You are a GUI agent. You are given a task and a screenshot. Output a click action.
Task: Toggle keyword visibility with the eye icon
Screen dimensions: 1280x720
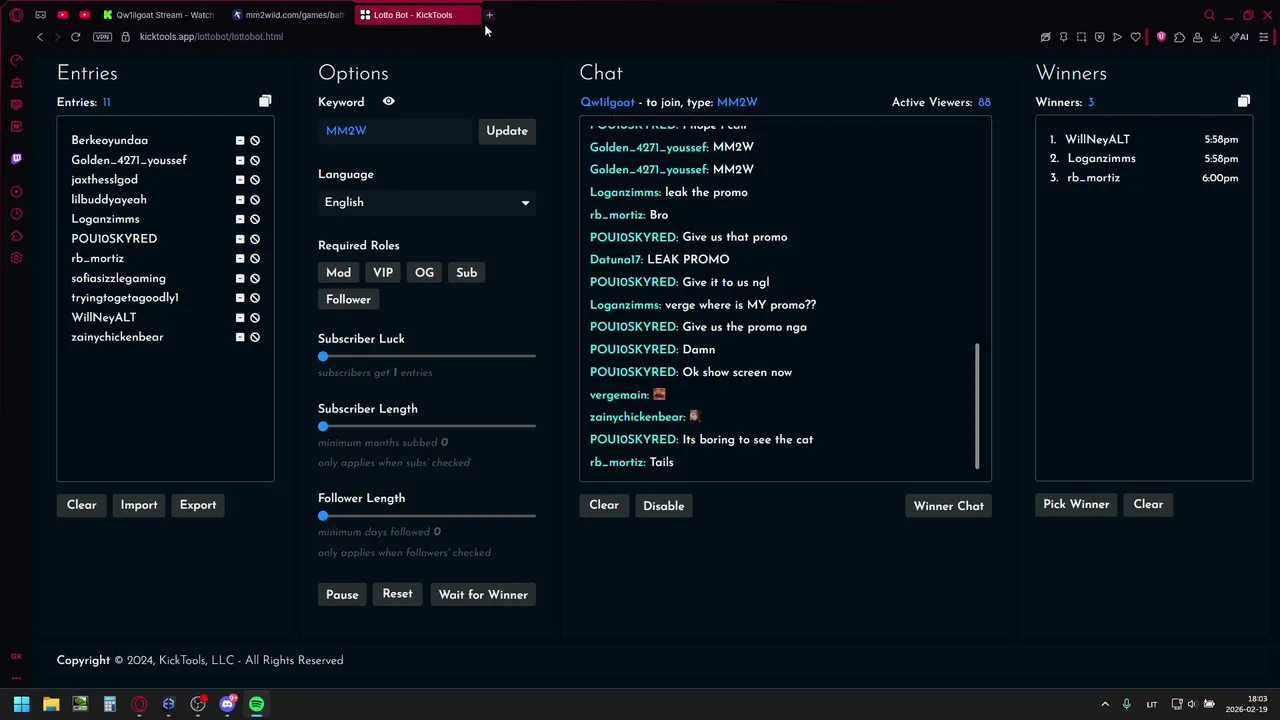coord(388,102)
